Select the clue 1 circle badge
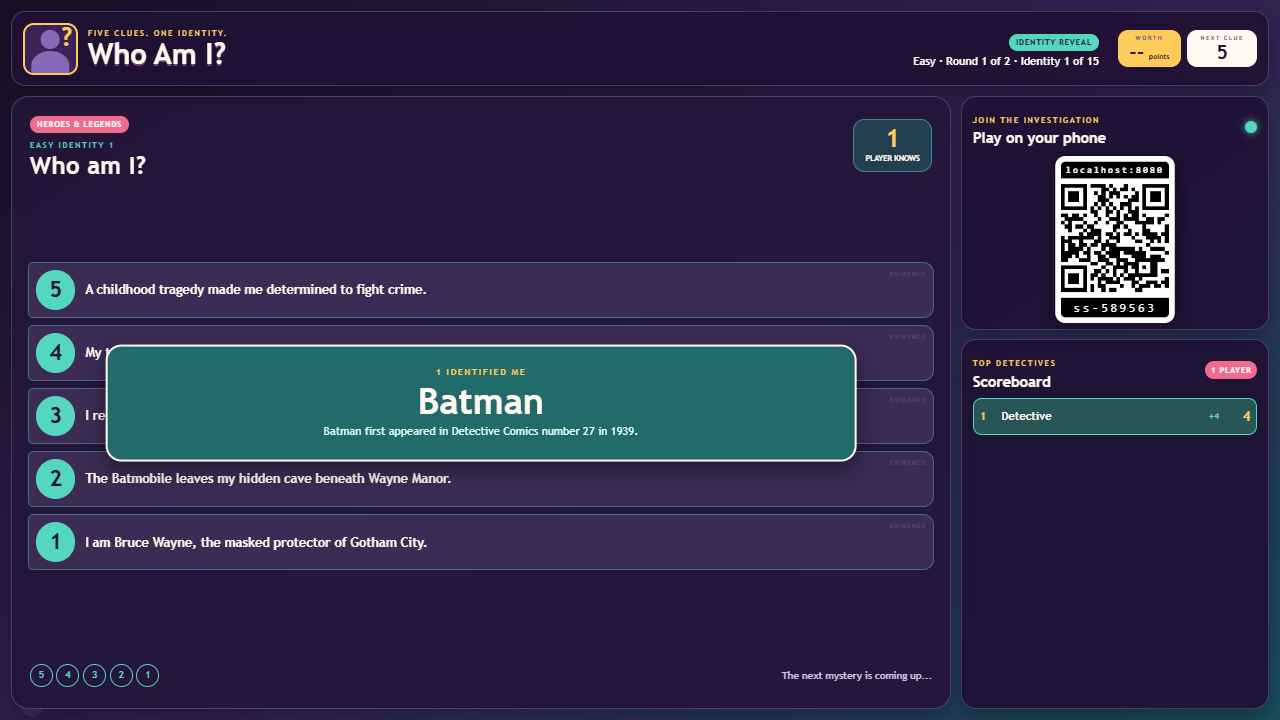The width and height of the screenshot is (1280, 720). coord(56,542)
